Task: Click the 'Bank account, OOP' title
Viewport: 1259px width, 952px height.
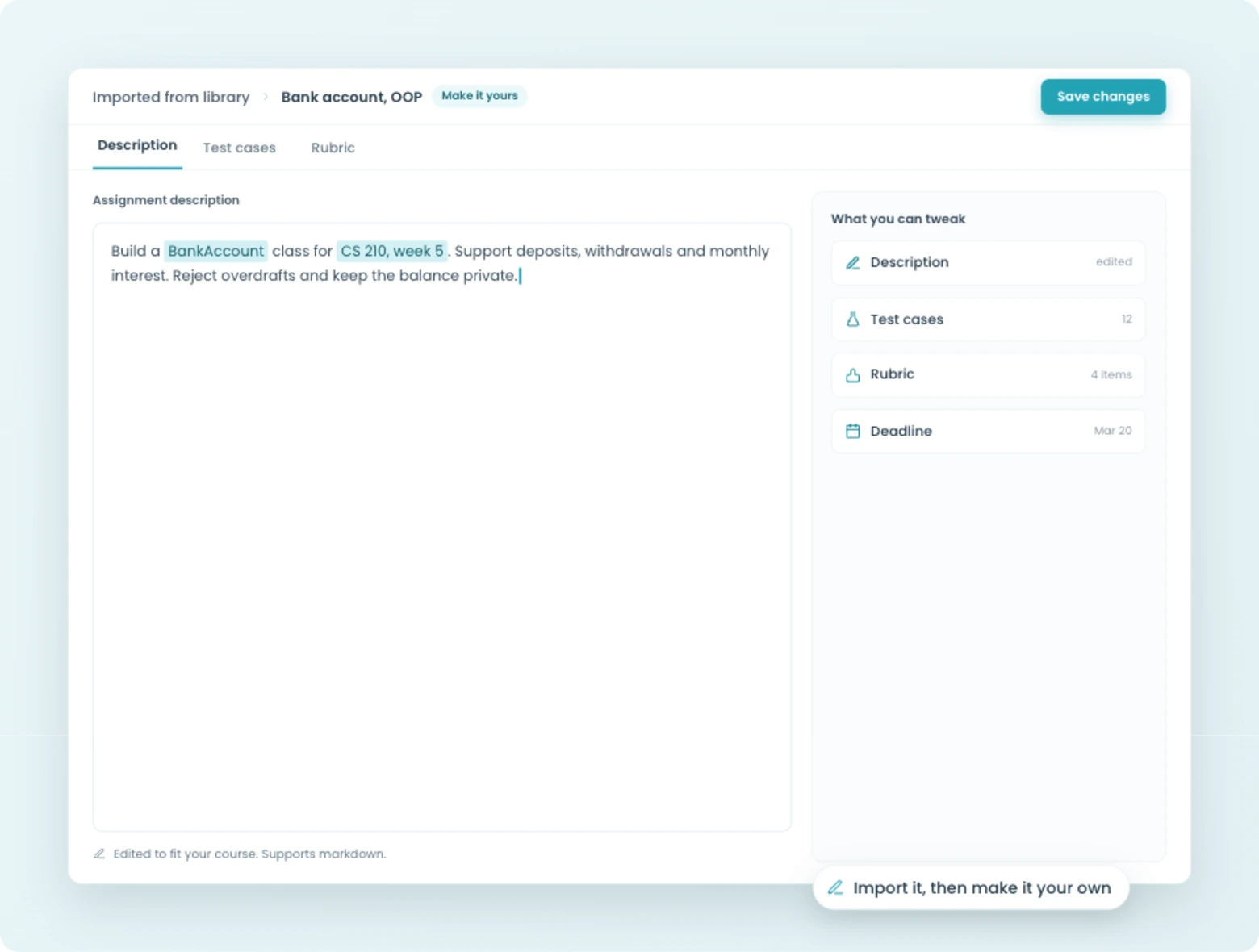Action: coord(351,97)
